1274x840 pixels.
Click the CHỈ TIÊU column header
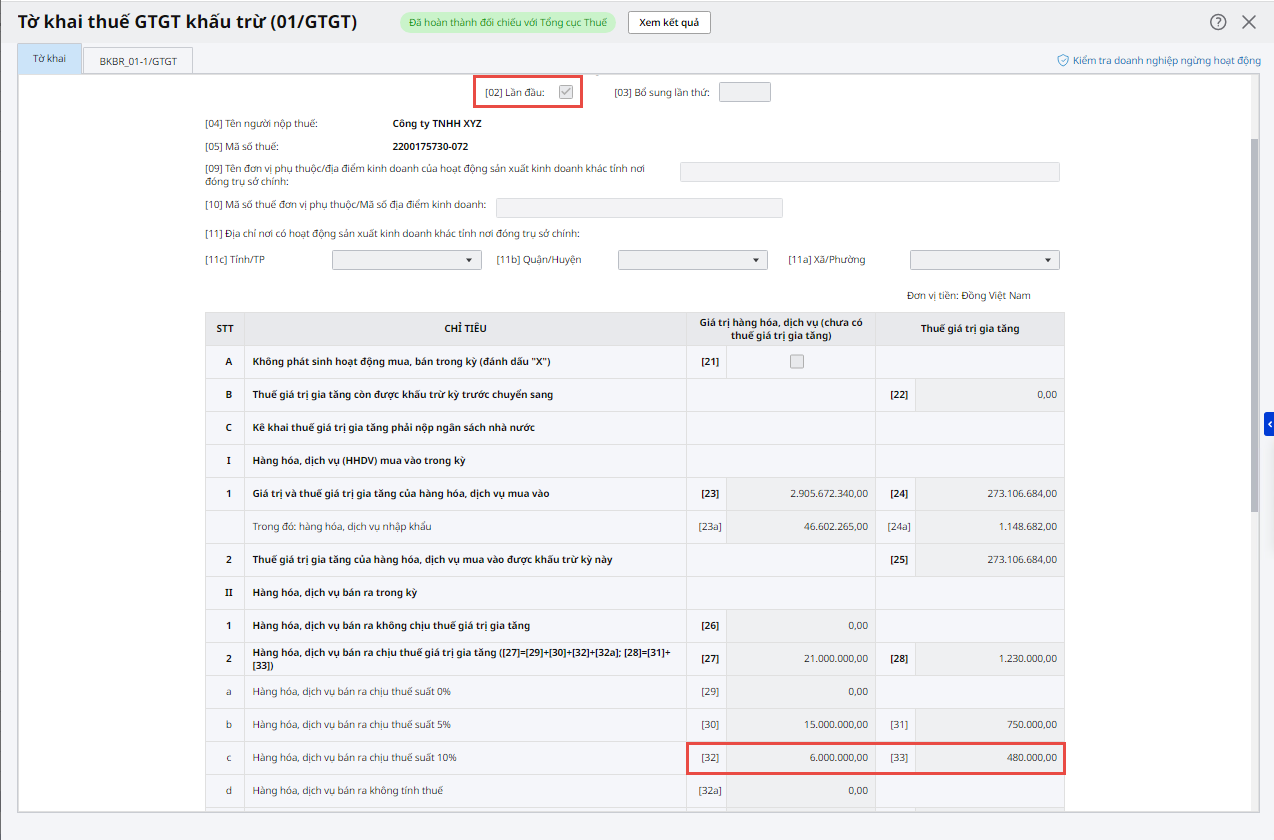click(x=466, y=329)
